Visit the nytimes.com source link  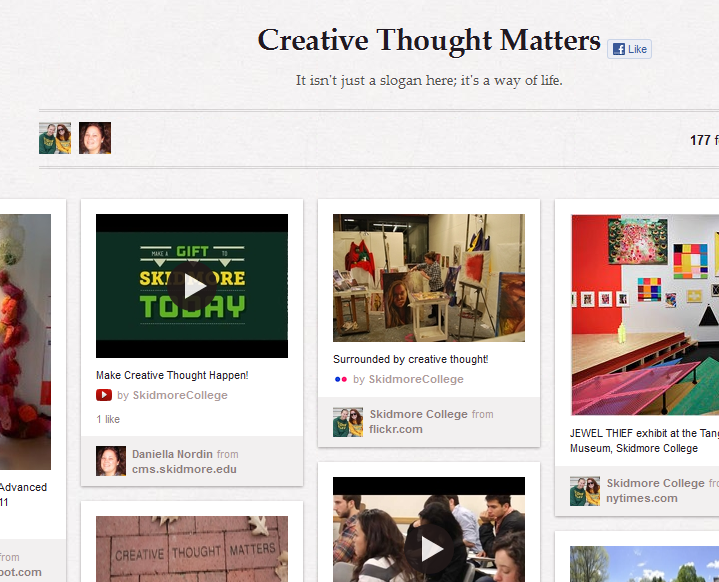coord(642,498)
